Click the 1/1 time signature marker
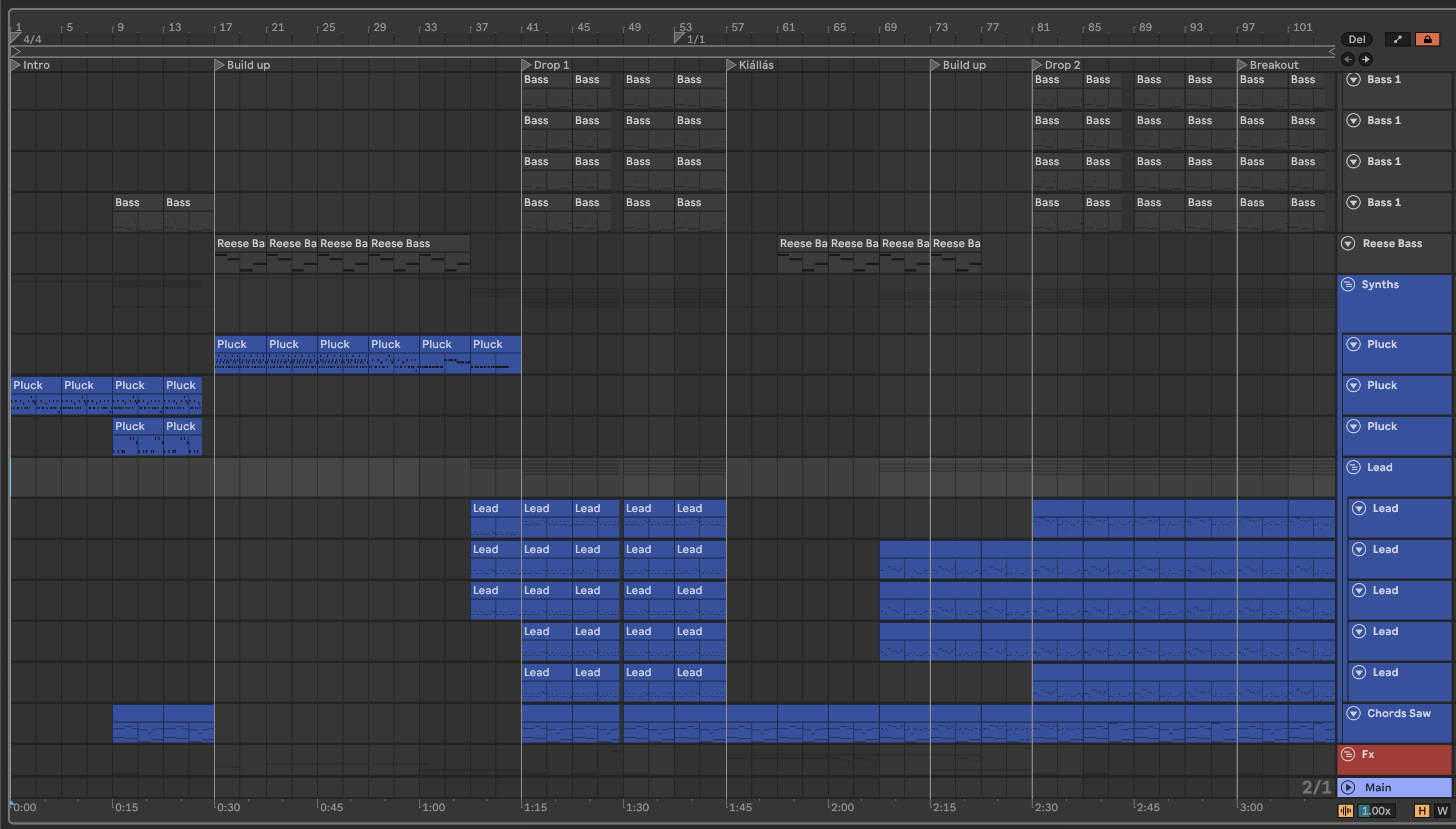The image size is (1456, 829). 679,39
